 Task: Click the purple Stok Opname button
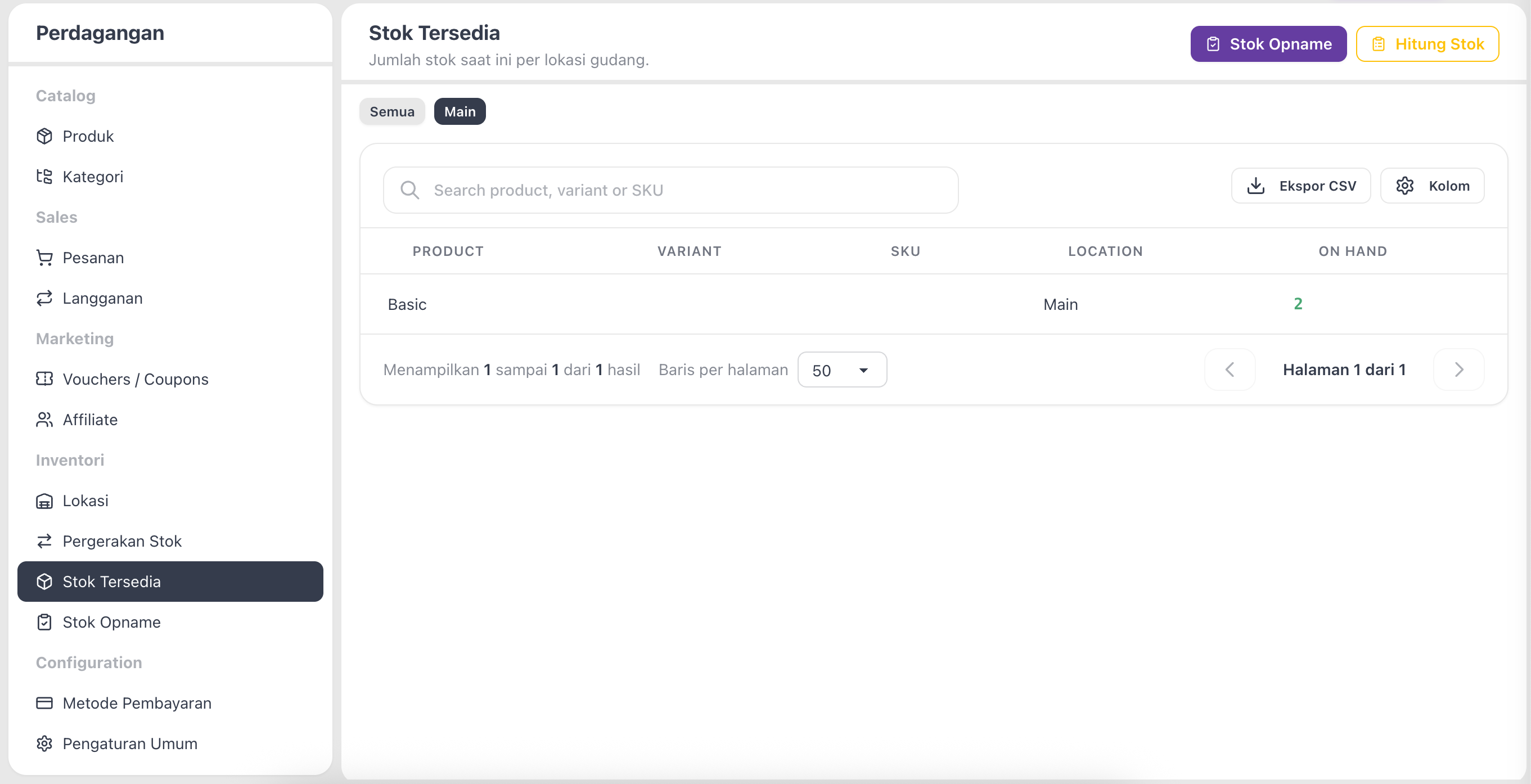coord(1268,44)
